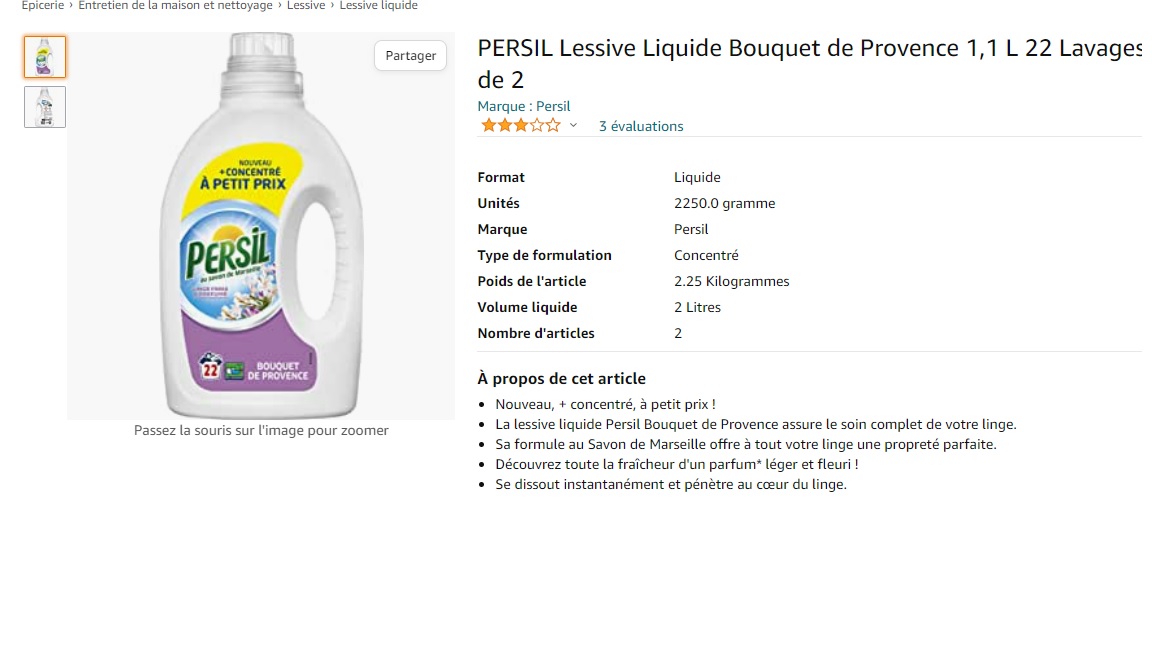Select the first bottle thumbnail image

coord(45,57)
